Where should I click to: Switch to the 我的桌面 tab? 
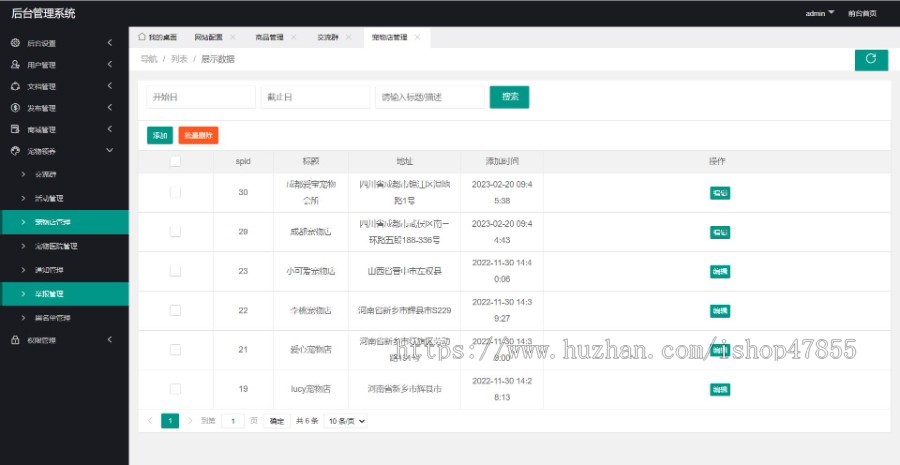(x=157, y=37)
